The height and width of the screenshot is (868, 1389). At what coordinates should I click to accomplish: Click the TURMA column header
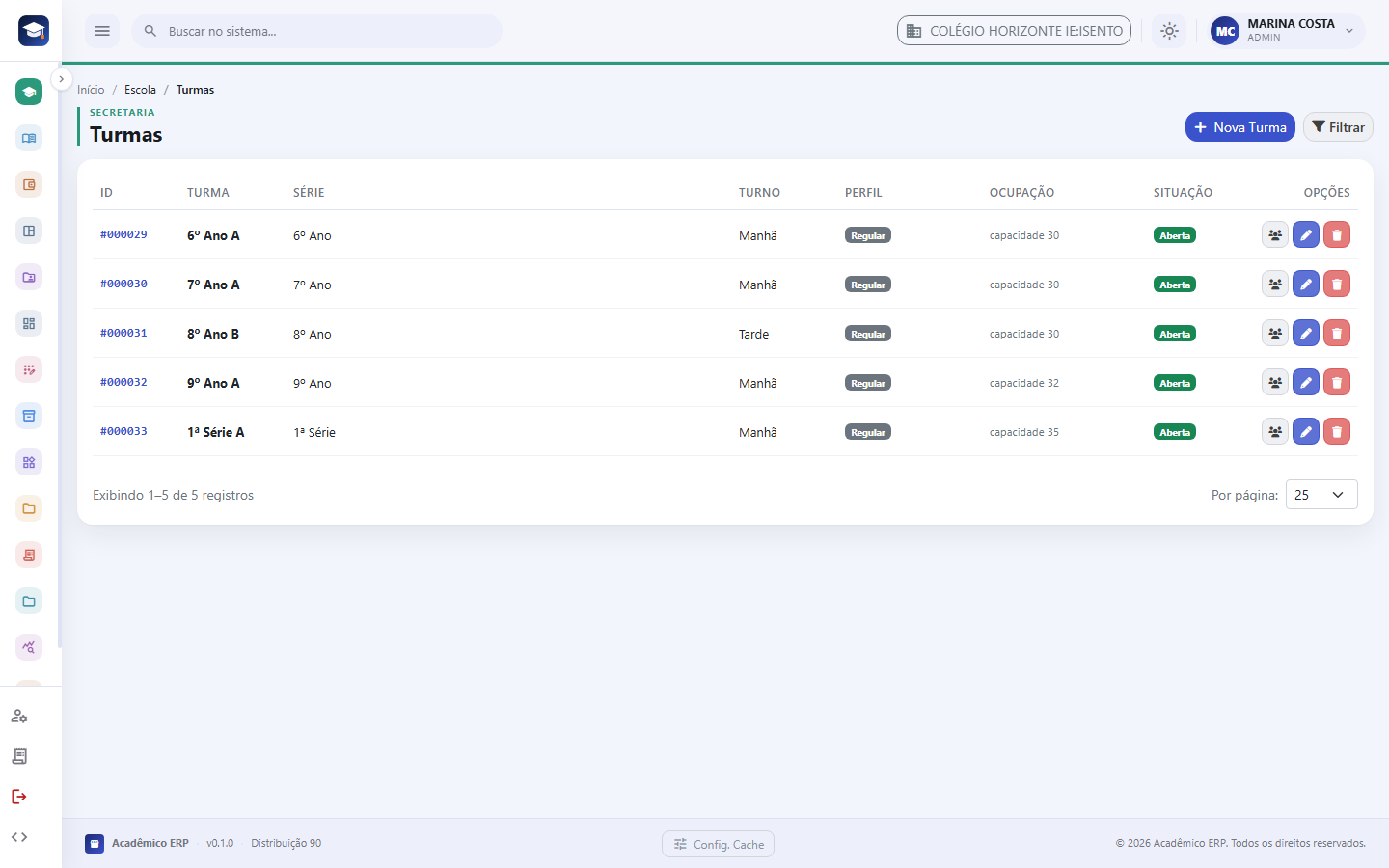pyautogui.click(x=208, y=193)
